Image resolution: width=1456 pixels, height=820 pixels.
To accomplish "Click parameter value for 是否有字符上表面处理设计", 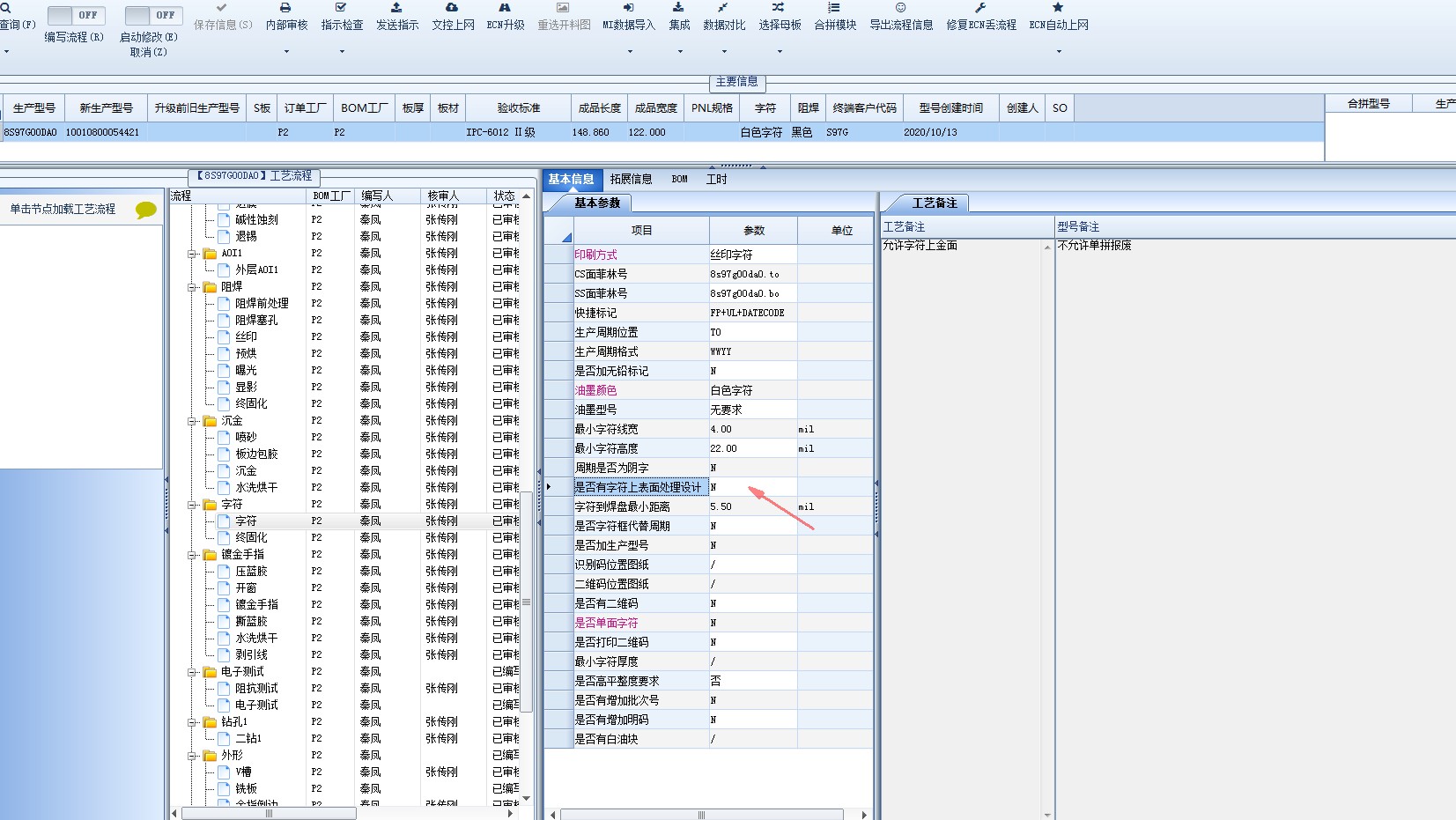I will click(753, 487).
